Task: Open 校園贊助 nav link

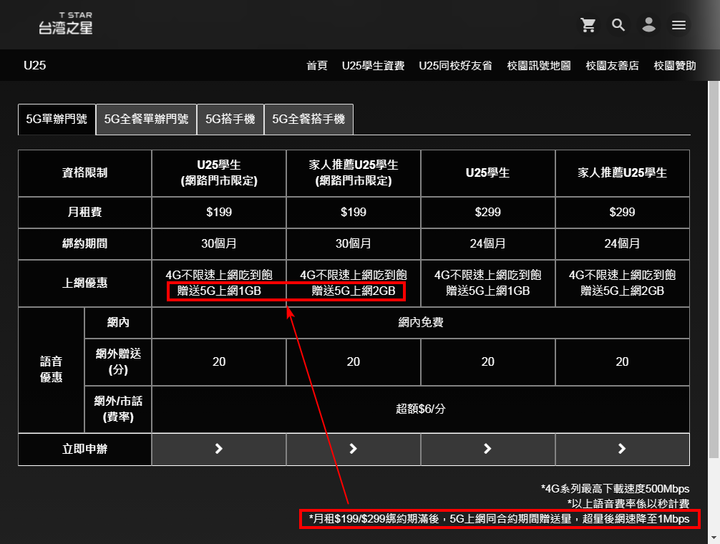Action: [x=675, y=66]
